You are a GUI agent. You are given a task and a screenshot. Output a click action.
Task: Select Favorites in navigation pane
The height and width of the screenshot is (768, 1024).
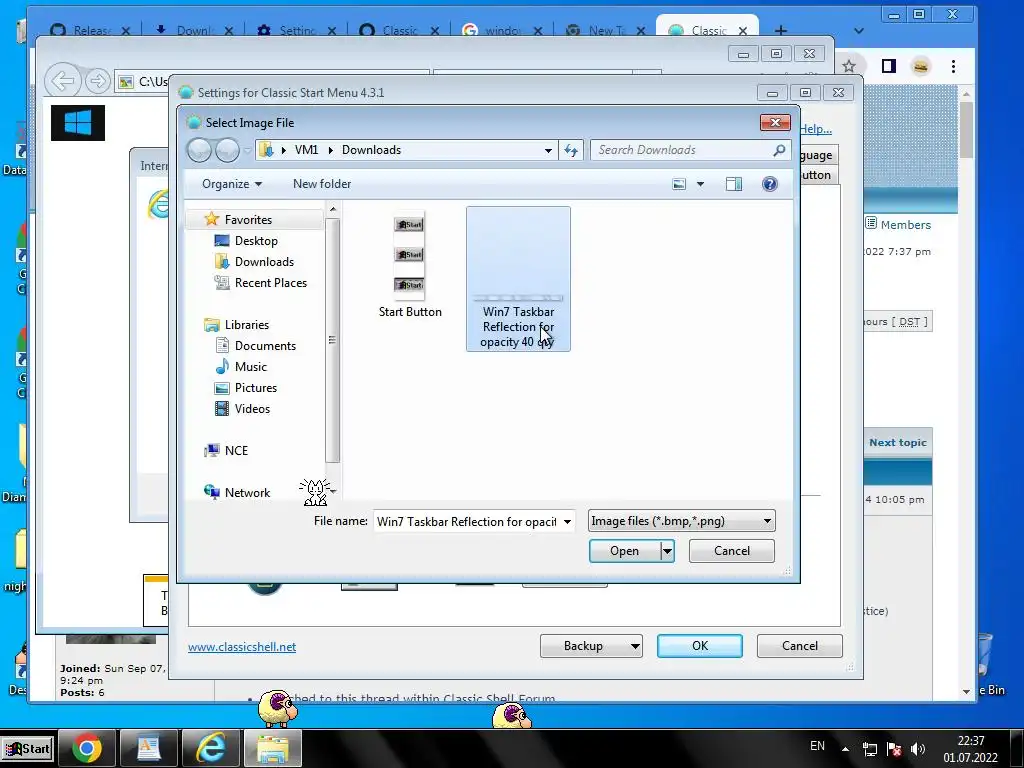click(248, 220)
